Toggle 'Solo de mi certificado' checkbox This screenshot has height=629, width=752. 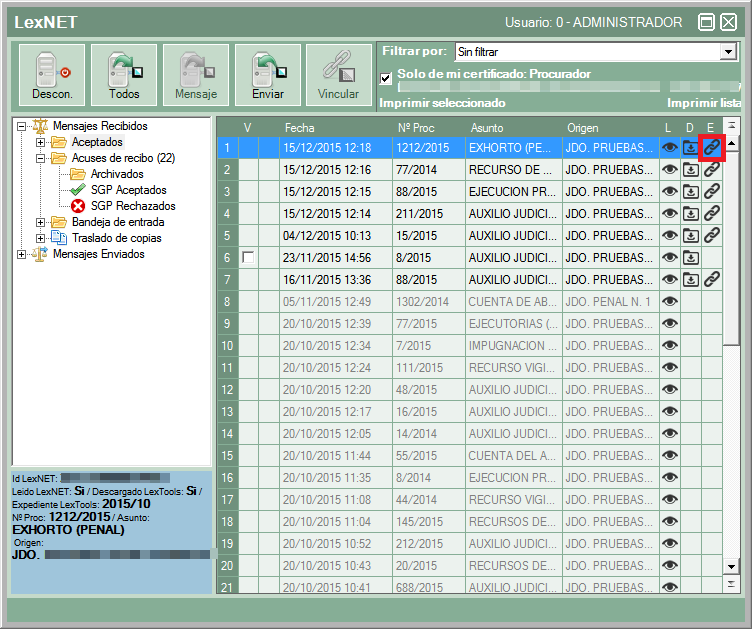386,78
